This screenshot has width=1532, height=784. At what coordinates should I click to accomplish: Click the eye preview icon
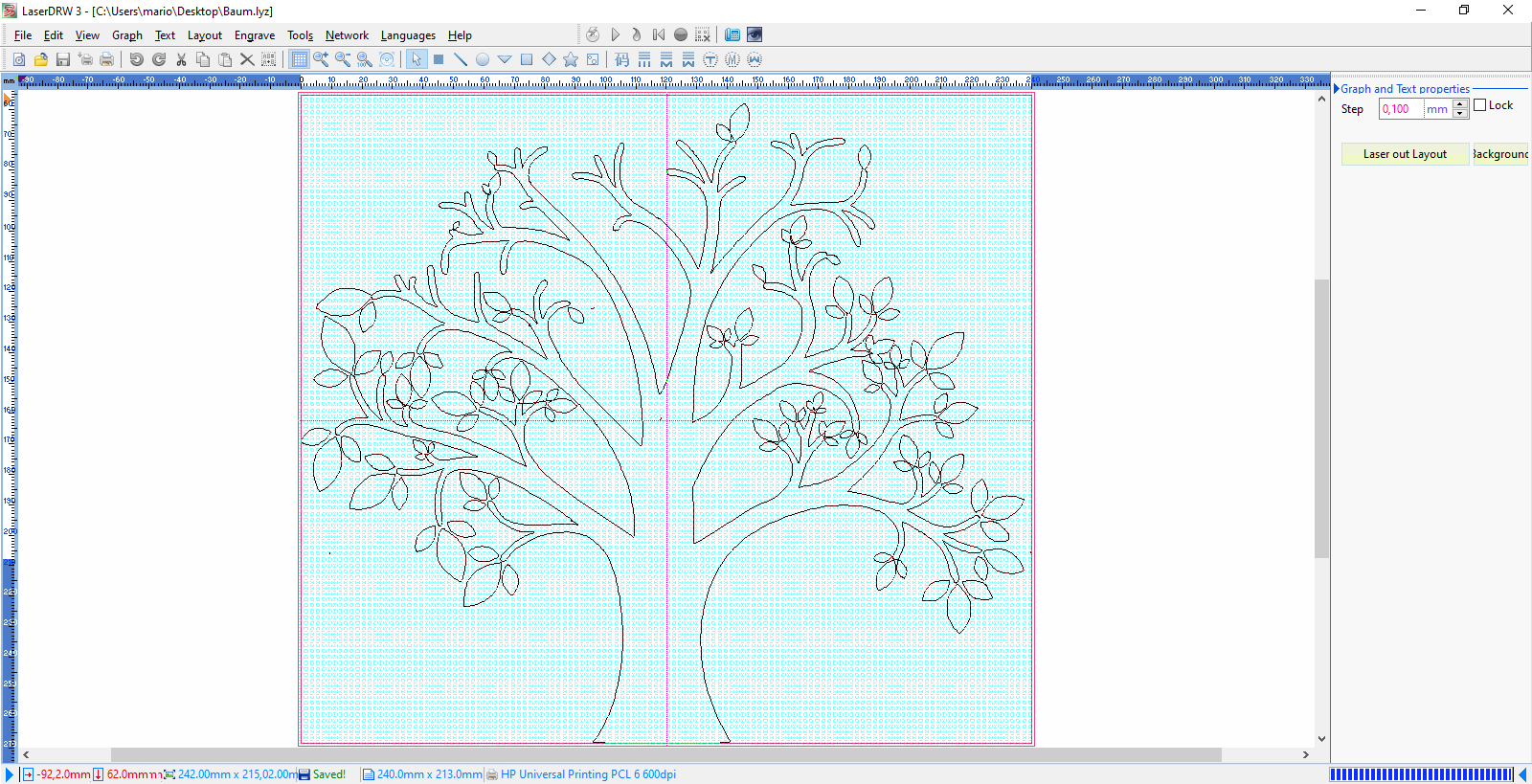pyautogui.click(x=755, y=34)
